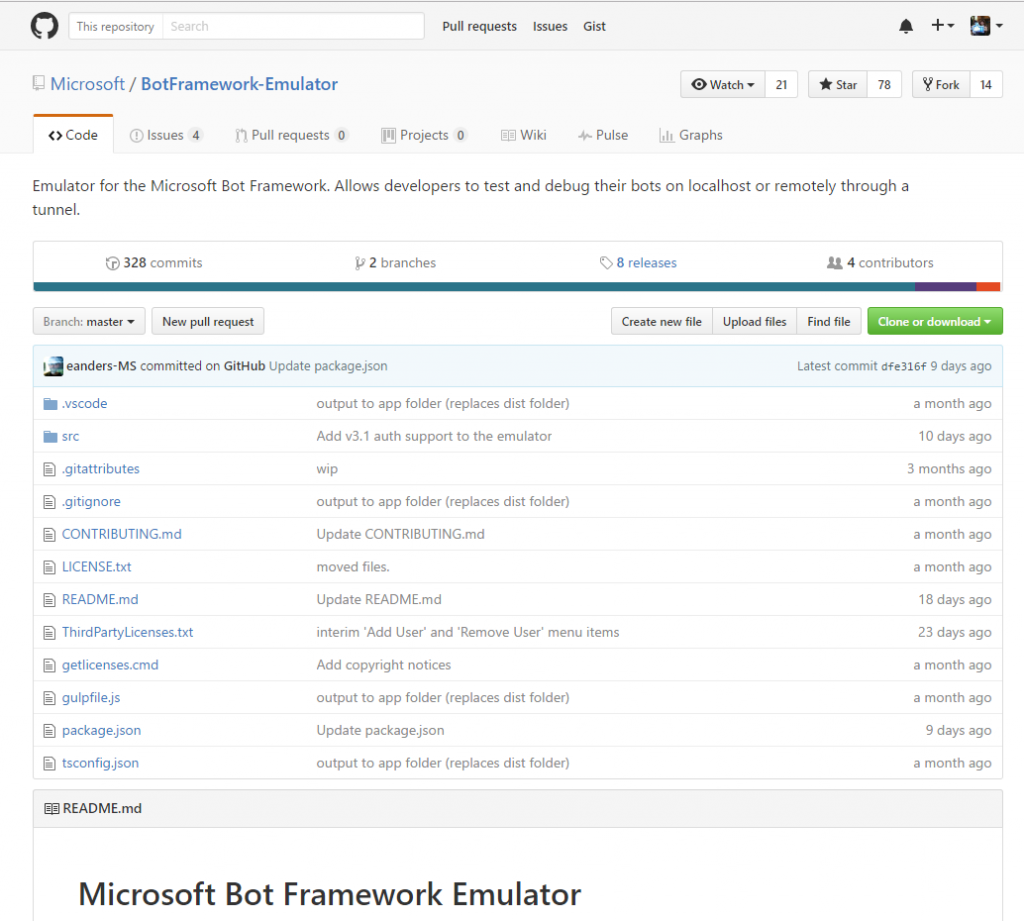Screen dimensions: 1024x921
Task: Click the .vscode folder icon
Action: [x=50, y=404]
